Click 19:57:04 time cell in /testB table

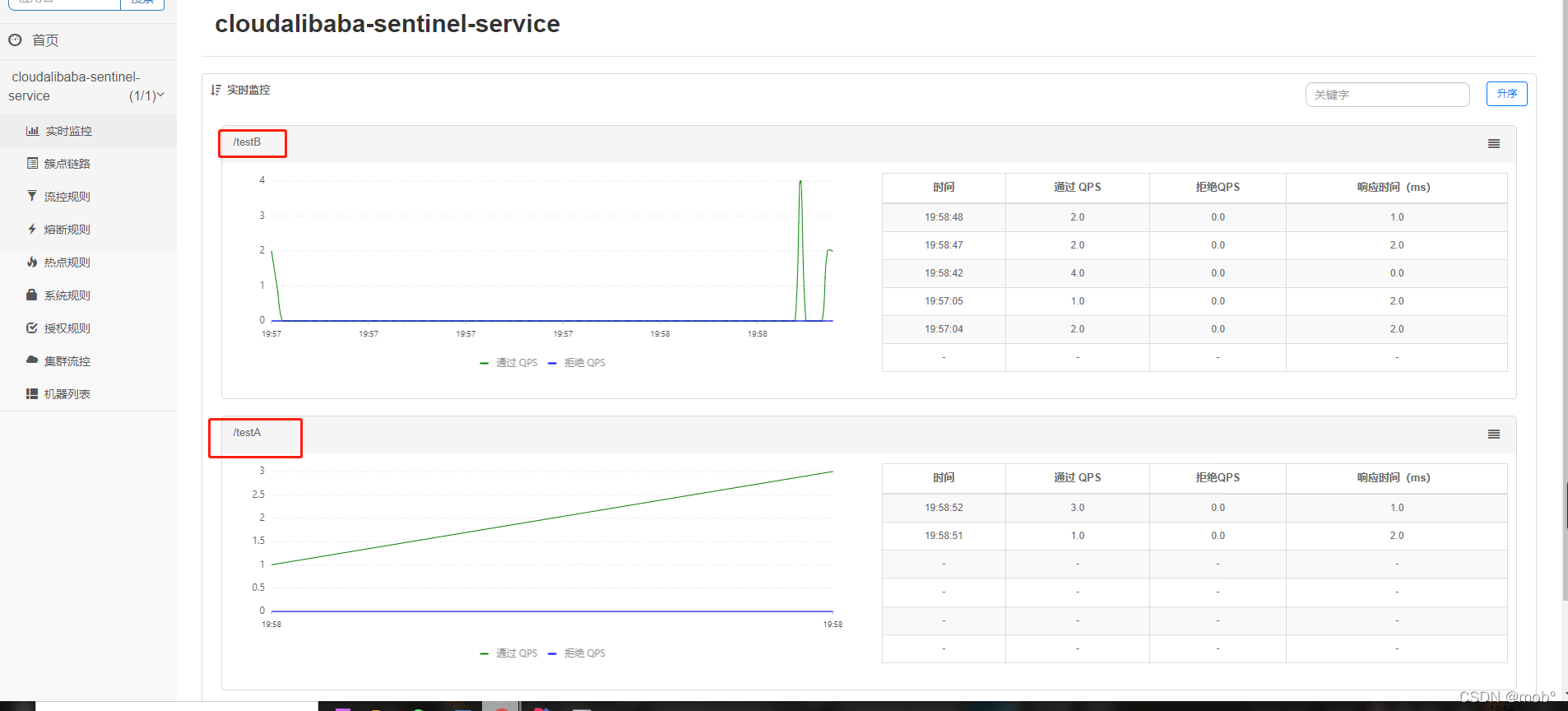coord(944,329)
